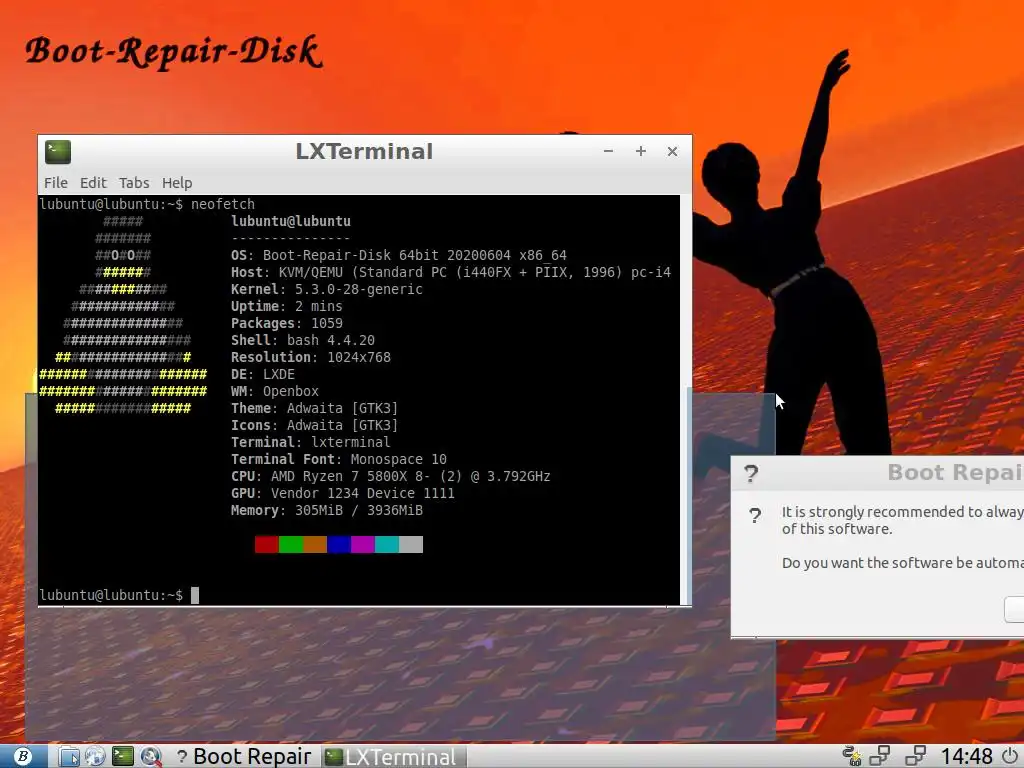
Task: Click the blue color block in neofetch palette
Action: click(x=339, y=545)
